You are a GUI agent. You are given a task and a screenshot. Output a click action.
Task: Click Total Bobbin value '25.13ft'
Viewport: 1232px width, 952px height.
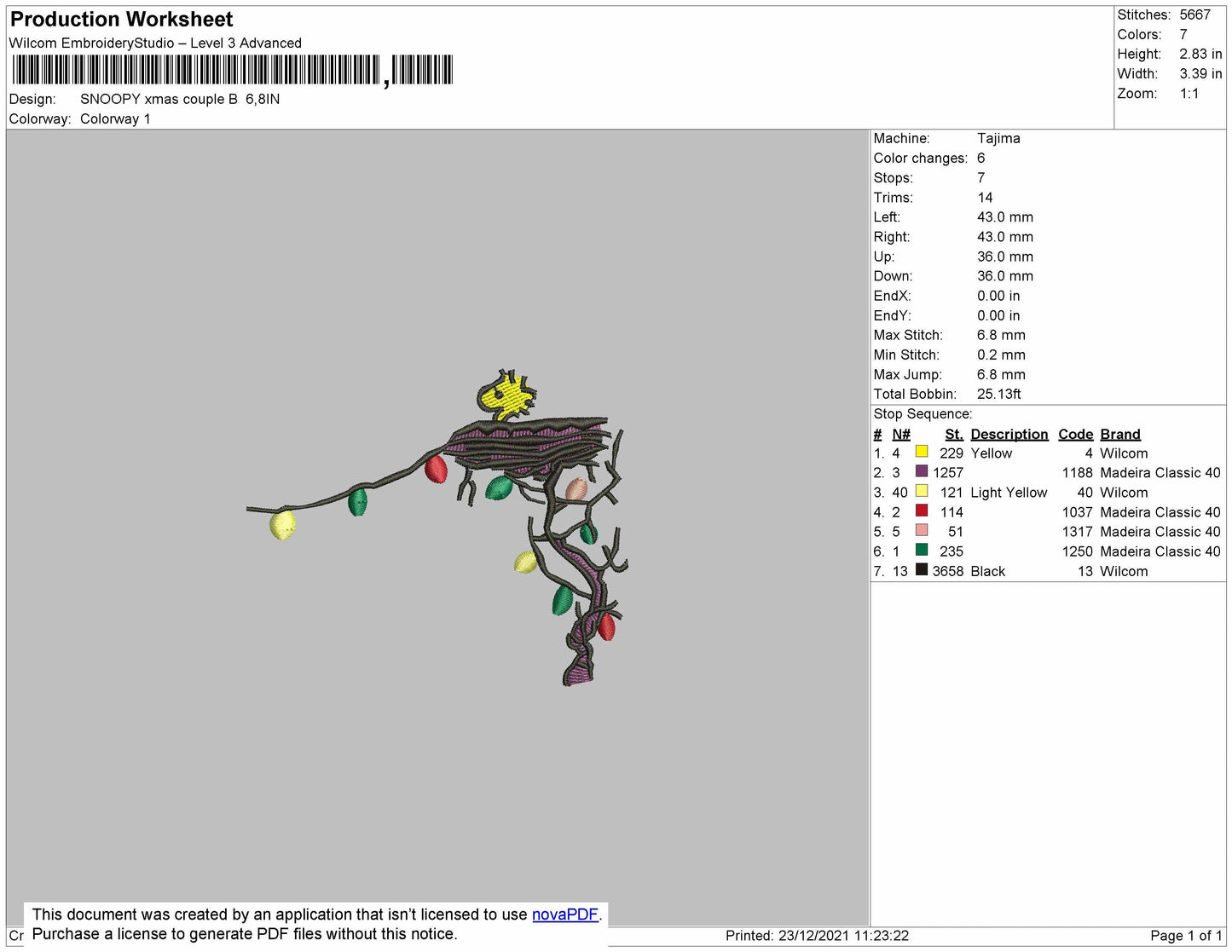click(x=999, y=394)
